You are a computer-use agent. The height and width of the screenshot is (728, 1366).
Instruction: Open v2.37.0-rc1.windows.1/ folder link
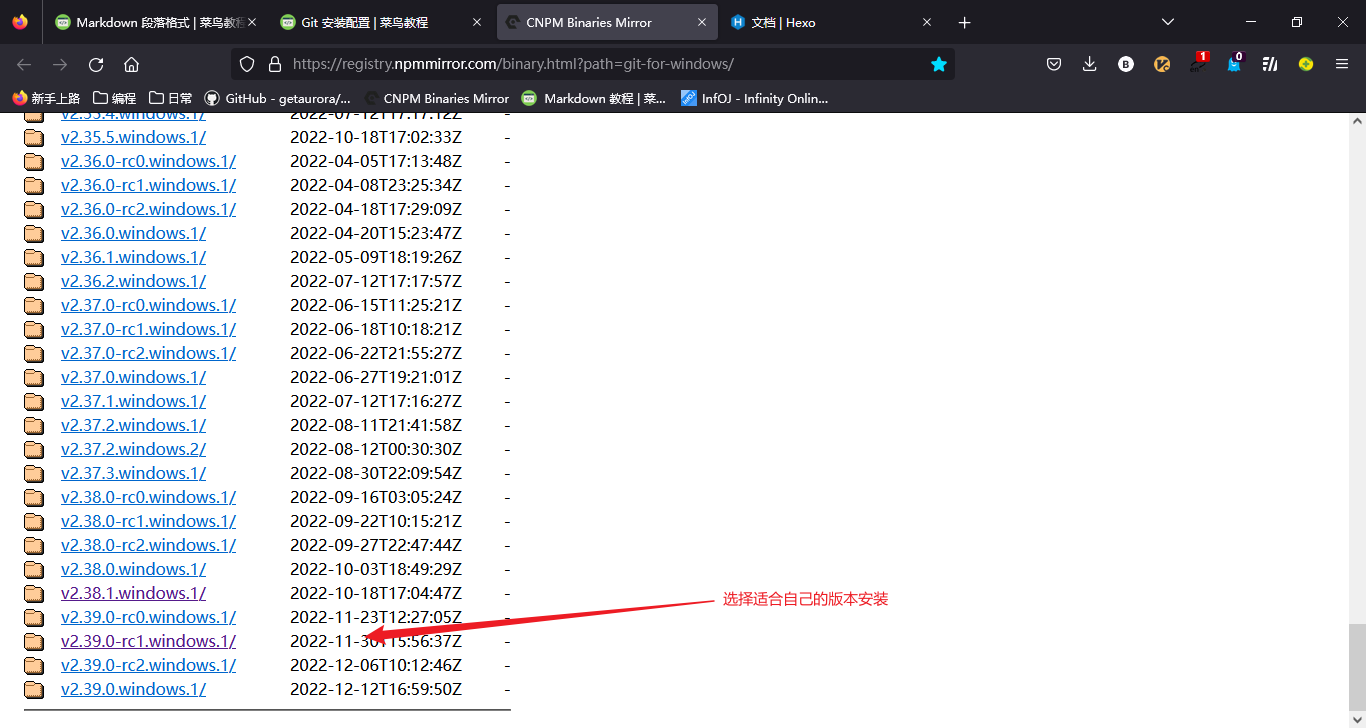tap(148, 329)
